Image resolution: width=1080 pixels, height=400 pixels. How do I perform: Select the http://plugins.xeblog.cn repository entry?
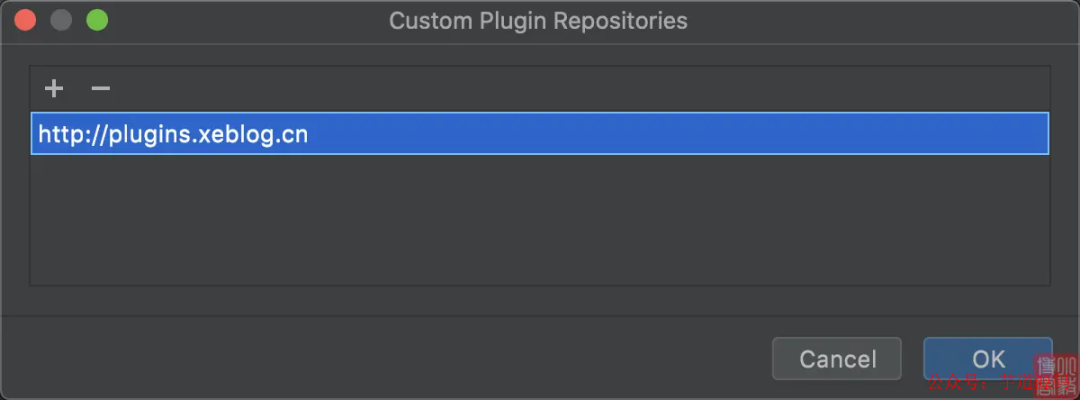[x=539, y=134]
